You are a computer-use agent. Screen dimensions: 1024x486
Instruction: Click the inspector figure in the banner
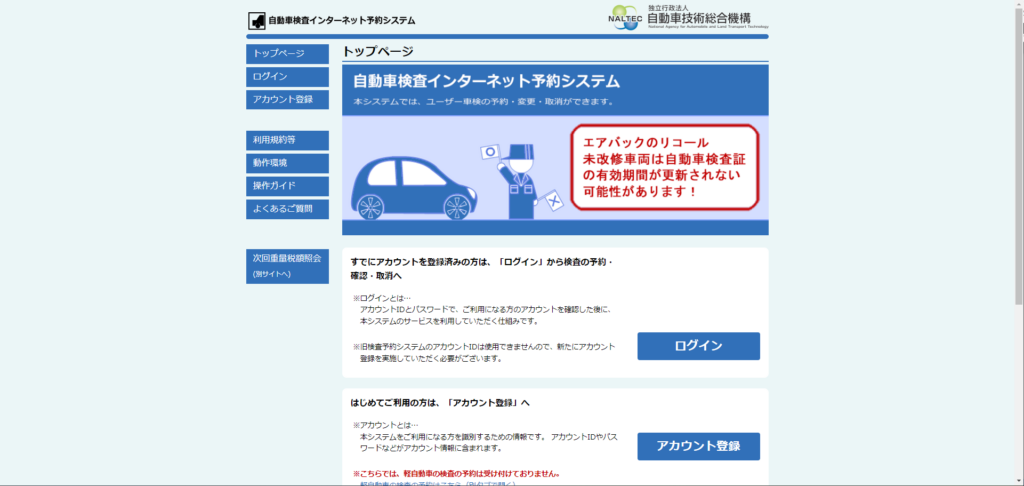517,180
